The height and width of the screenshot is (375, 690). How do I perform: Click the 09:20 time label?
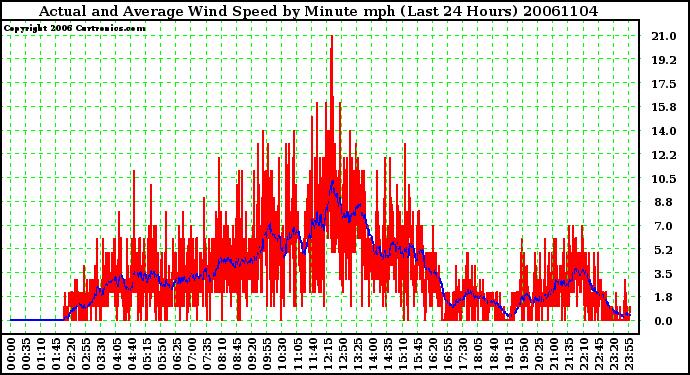252,354
